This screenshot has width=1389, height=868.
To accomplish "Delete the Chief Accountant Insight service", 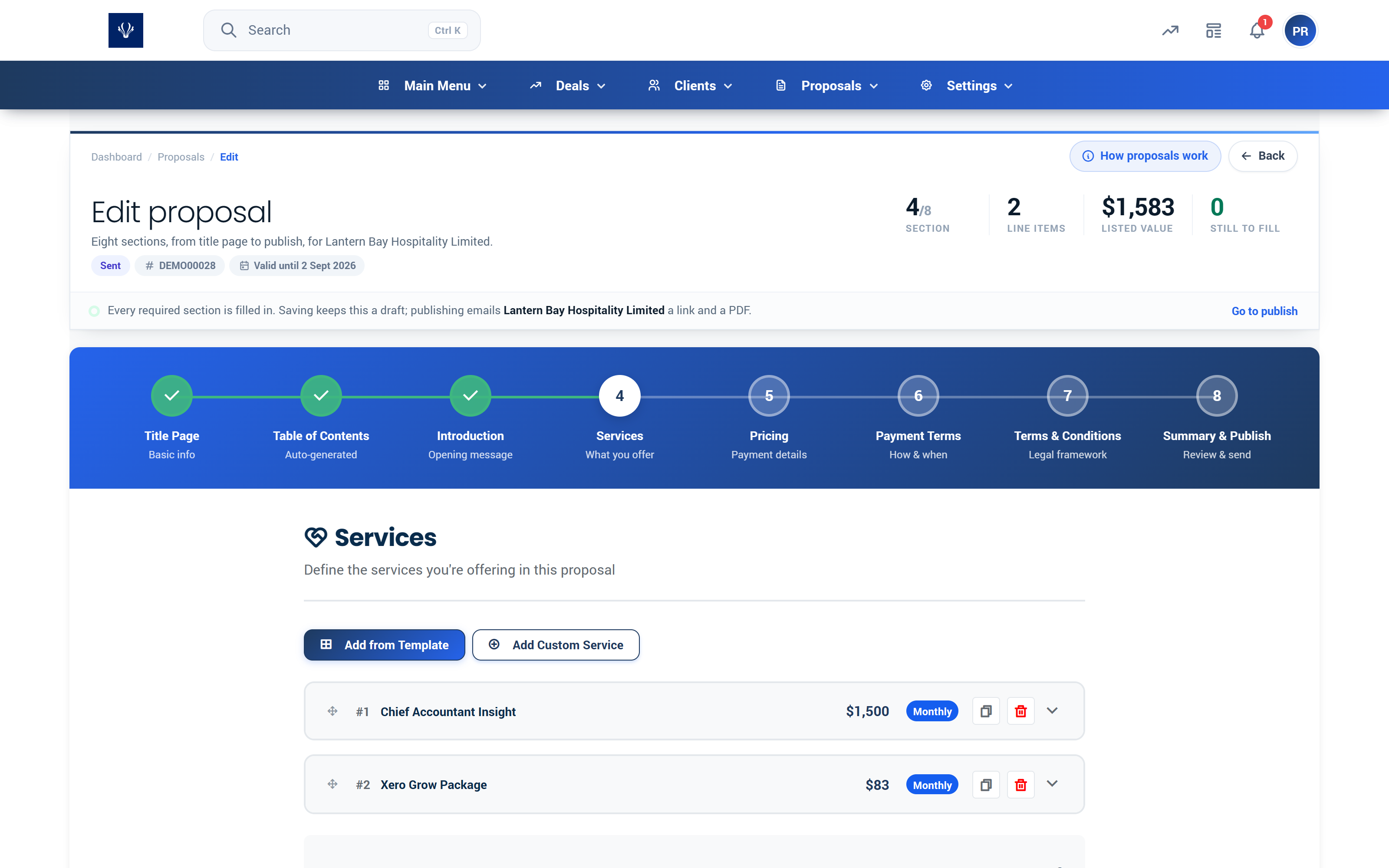I will click(x=1020, y=711).
